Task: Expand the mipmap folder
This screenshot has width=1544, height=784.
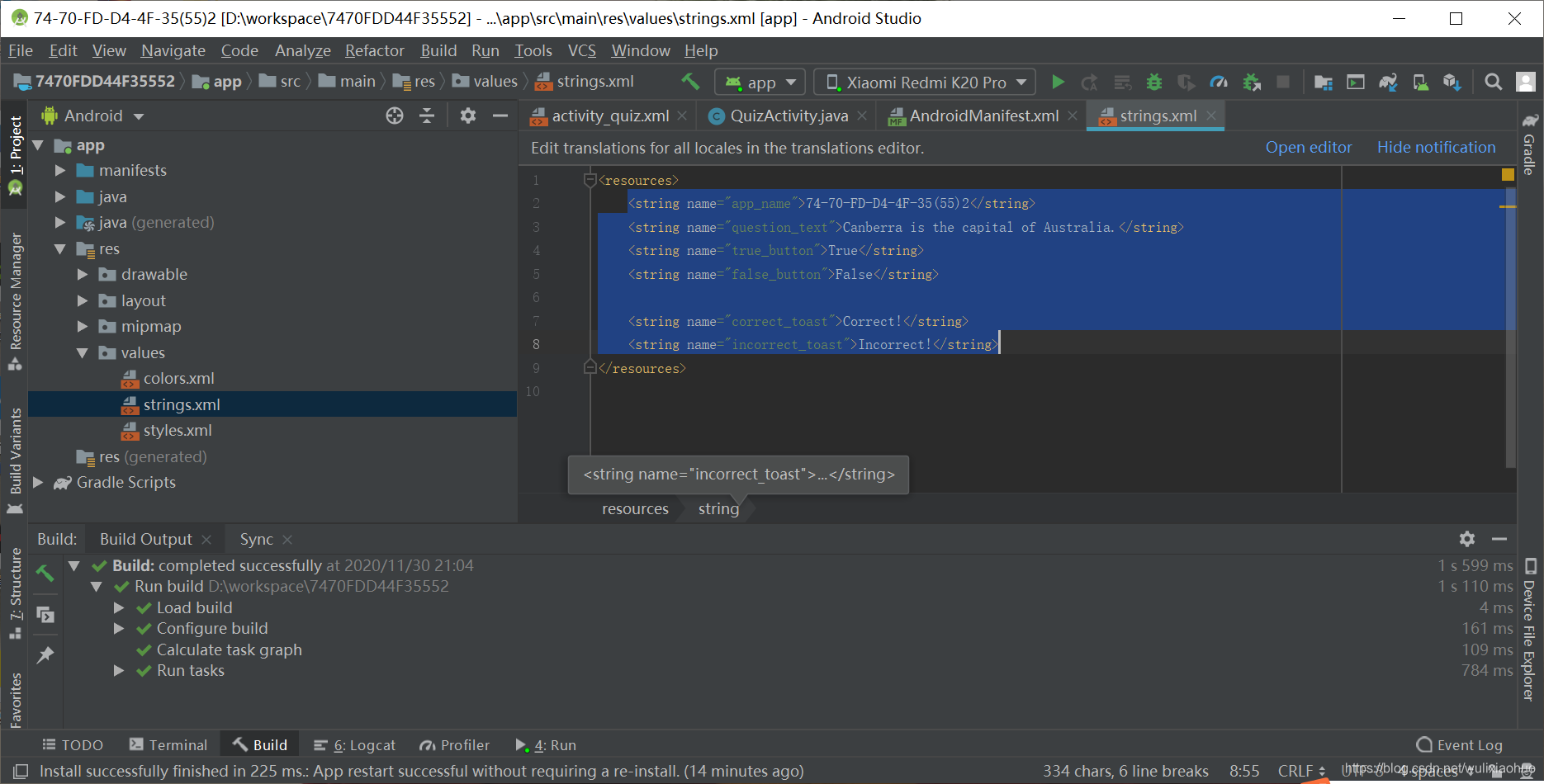Action: (x=83, y=326)
